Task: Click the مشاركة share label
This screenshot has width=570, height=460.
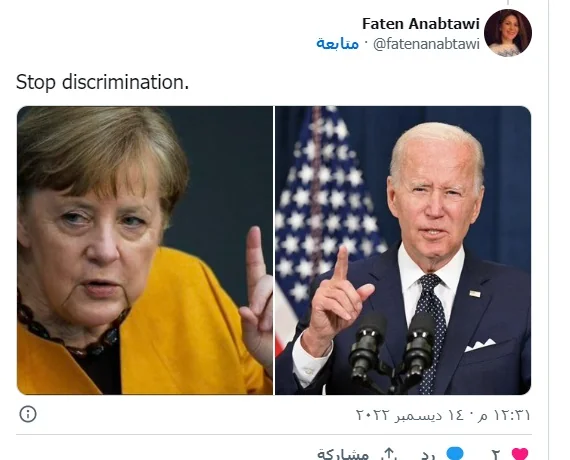Action: point(343,455)
